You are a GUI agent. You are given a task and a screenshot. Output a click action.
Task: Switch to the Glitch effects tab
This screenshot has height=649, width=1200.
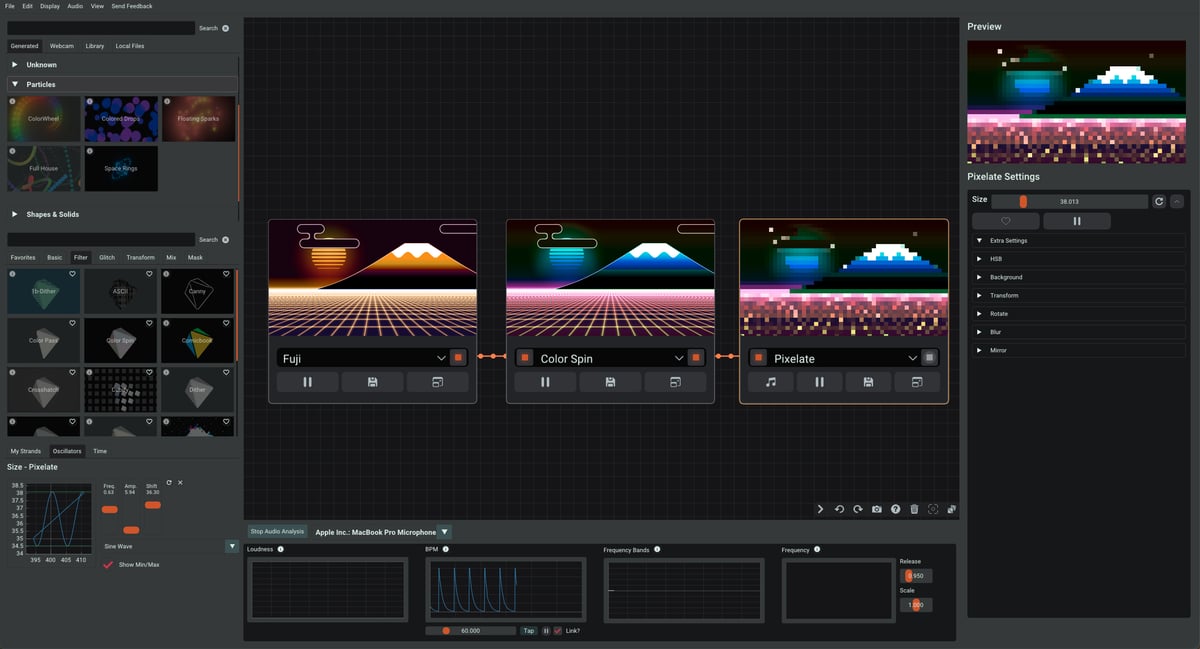(107, 257)
